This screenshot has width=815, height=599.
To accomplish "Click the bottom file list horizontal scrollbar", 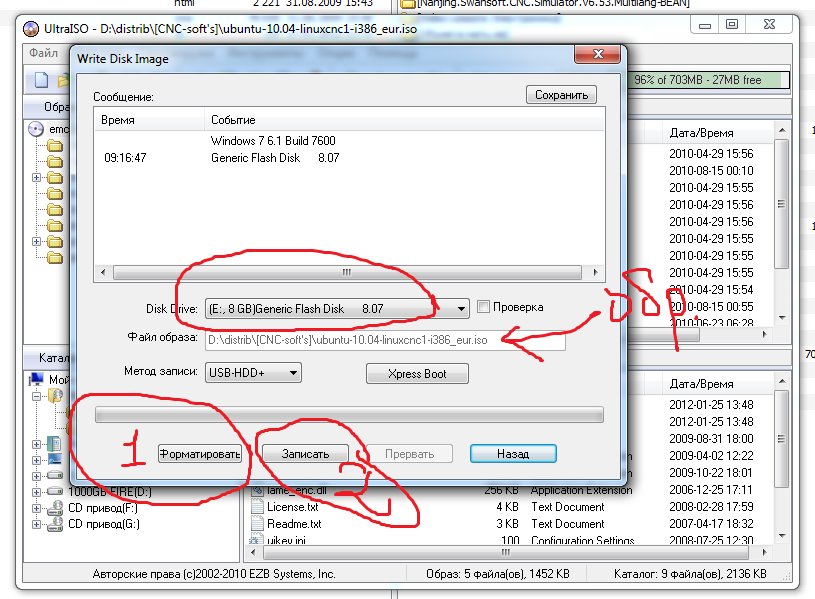I will point(506,552).
